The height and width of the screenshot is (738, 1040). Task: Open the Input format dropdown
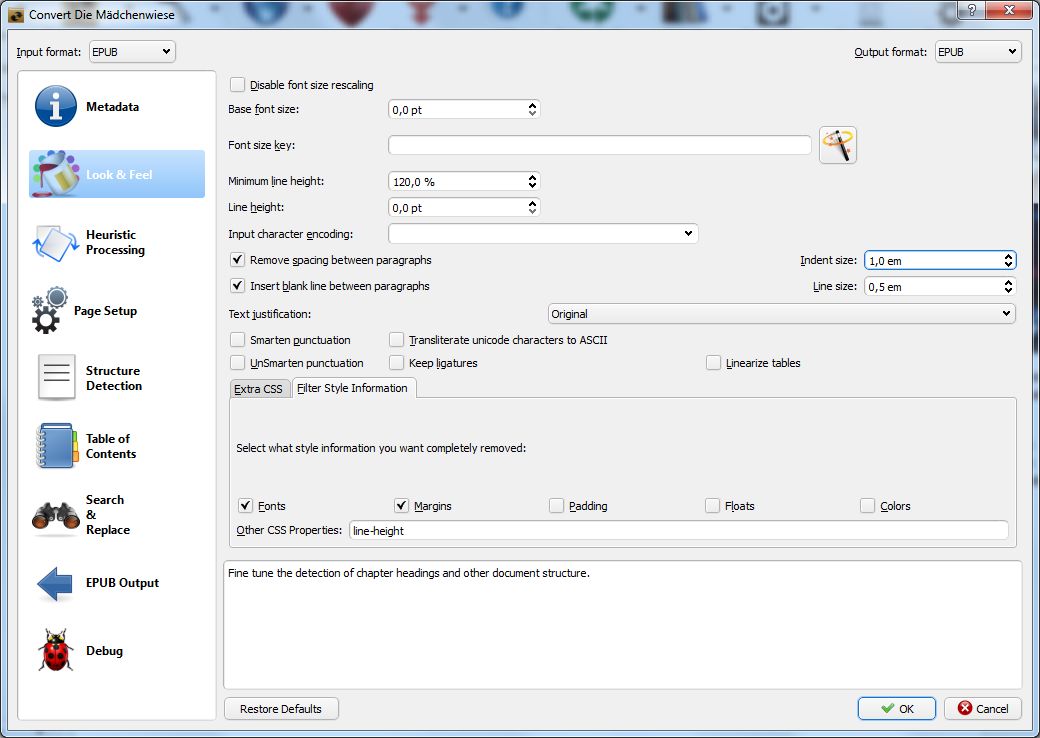pos(132,52)
